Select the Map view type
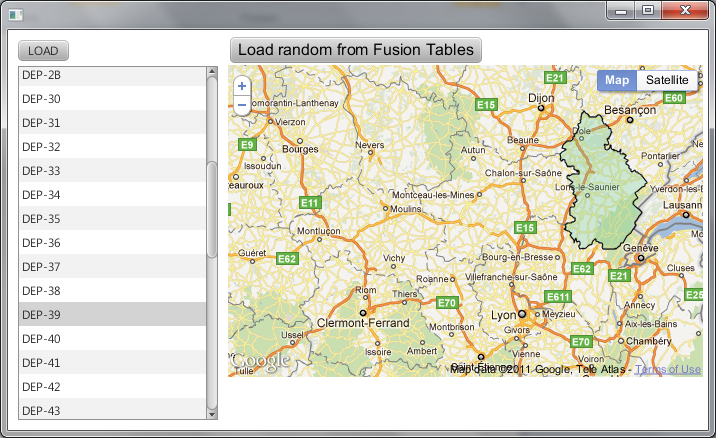Screen dimensions: 716x438 (617, 80)
